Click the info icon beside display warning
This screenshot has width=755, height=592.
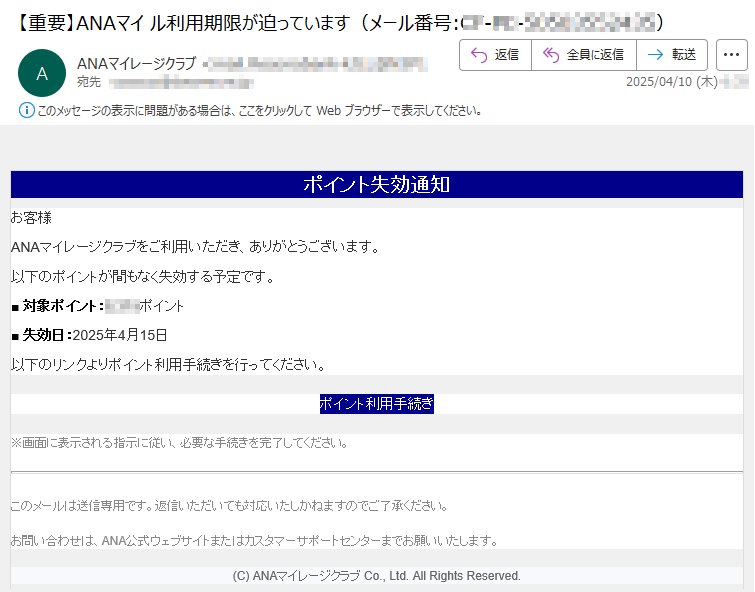26,110
